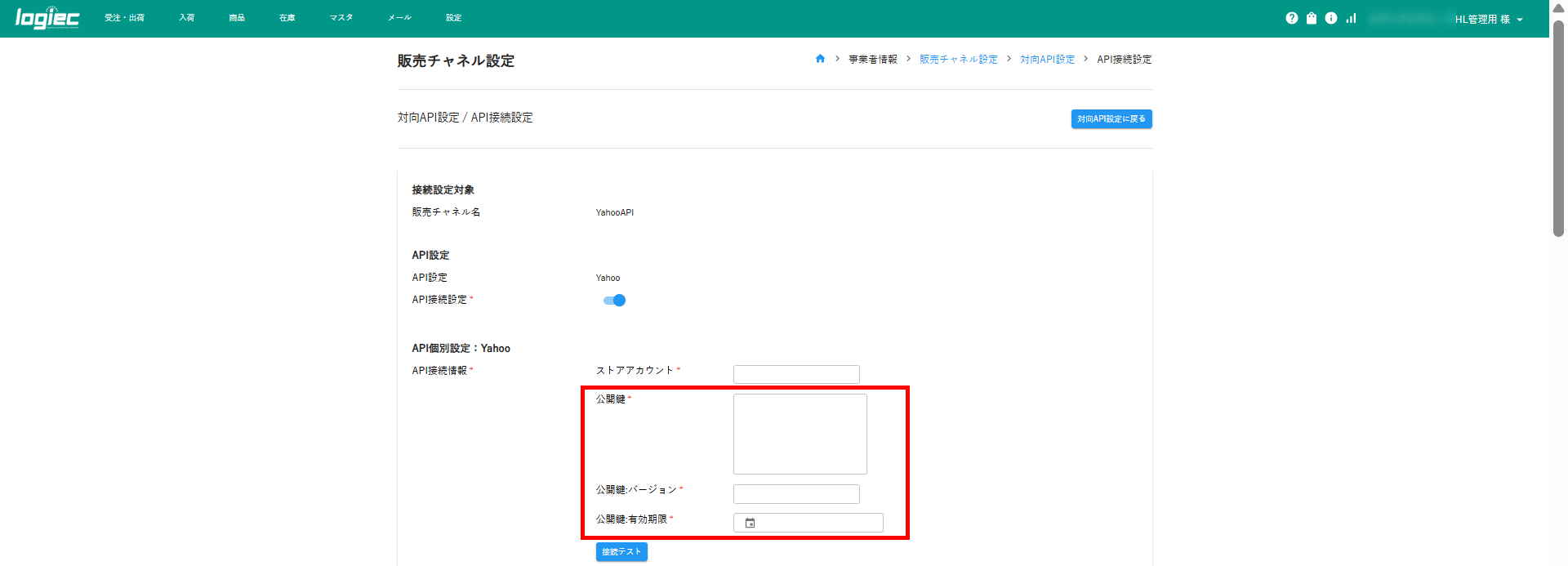Follow the 対向API設定 breadcrumb link
Viewport: 1568px width, 566px height.
pos(1047,60)
